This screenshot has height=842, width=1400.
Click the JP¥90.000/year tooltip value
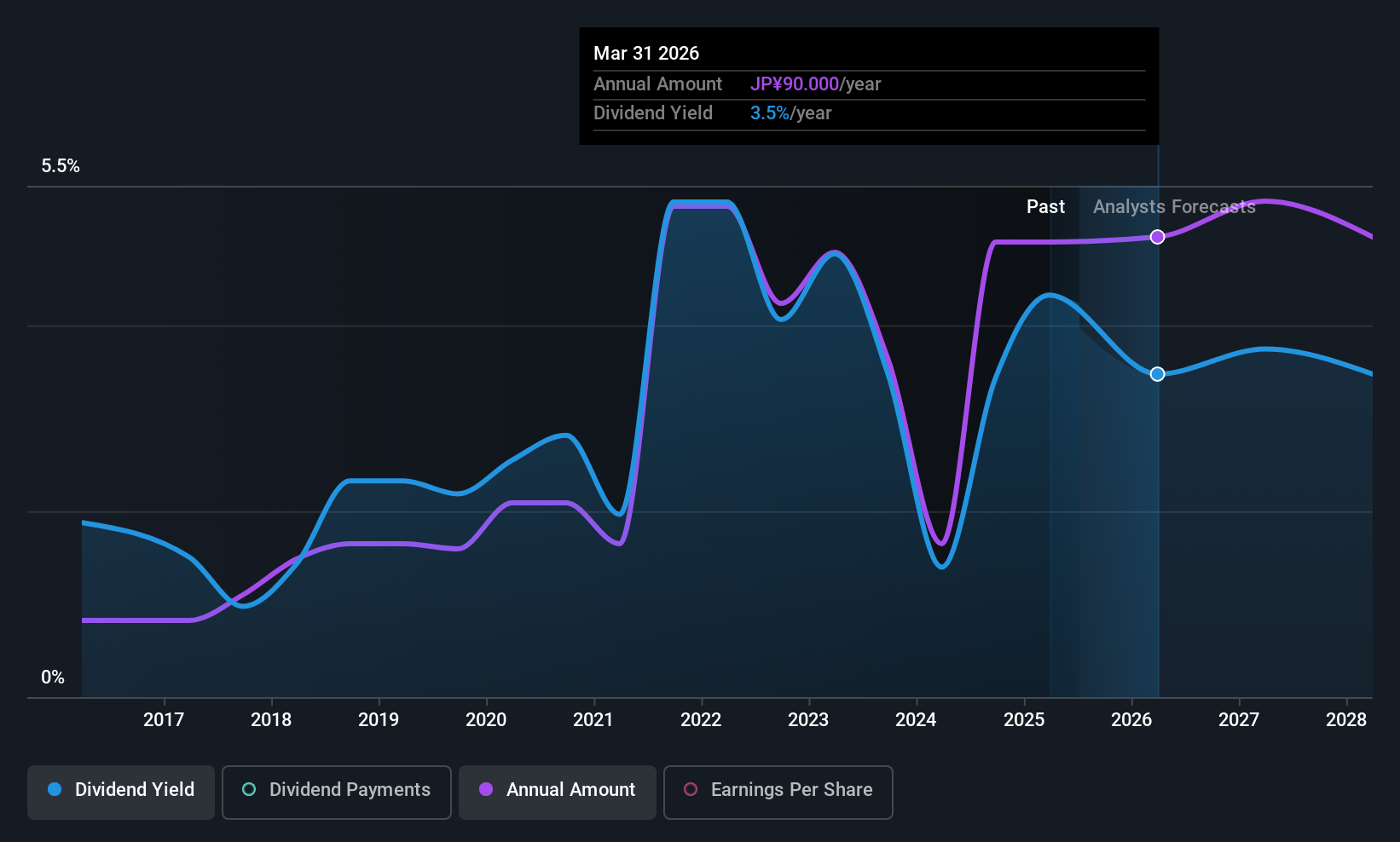click(815, 84)
